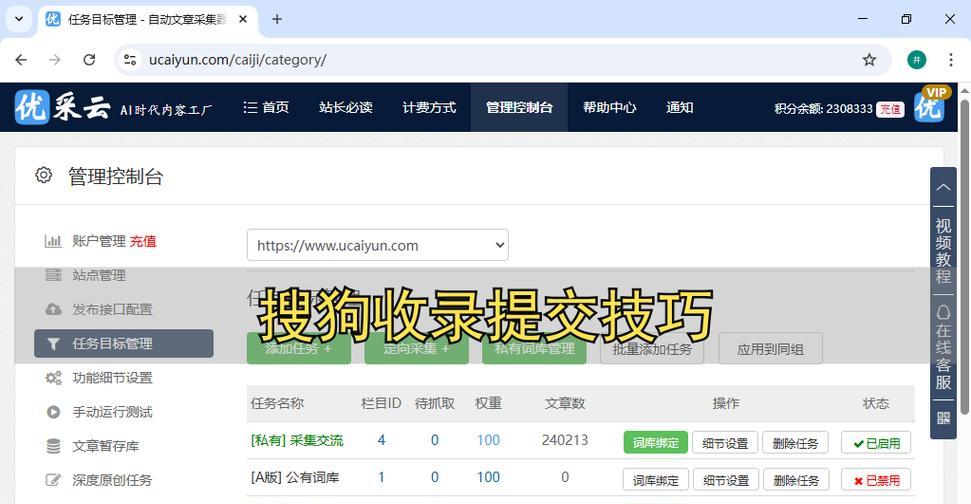Click the database icon for 文章暂存库
The image size is (971, 504).
tap(53, 446)
